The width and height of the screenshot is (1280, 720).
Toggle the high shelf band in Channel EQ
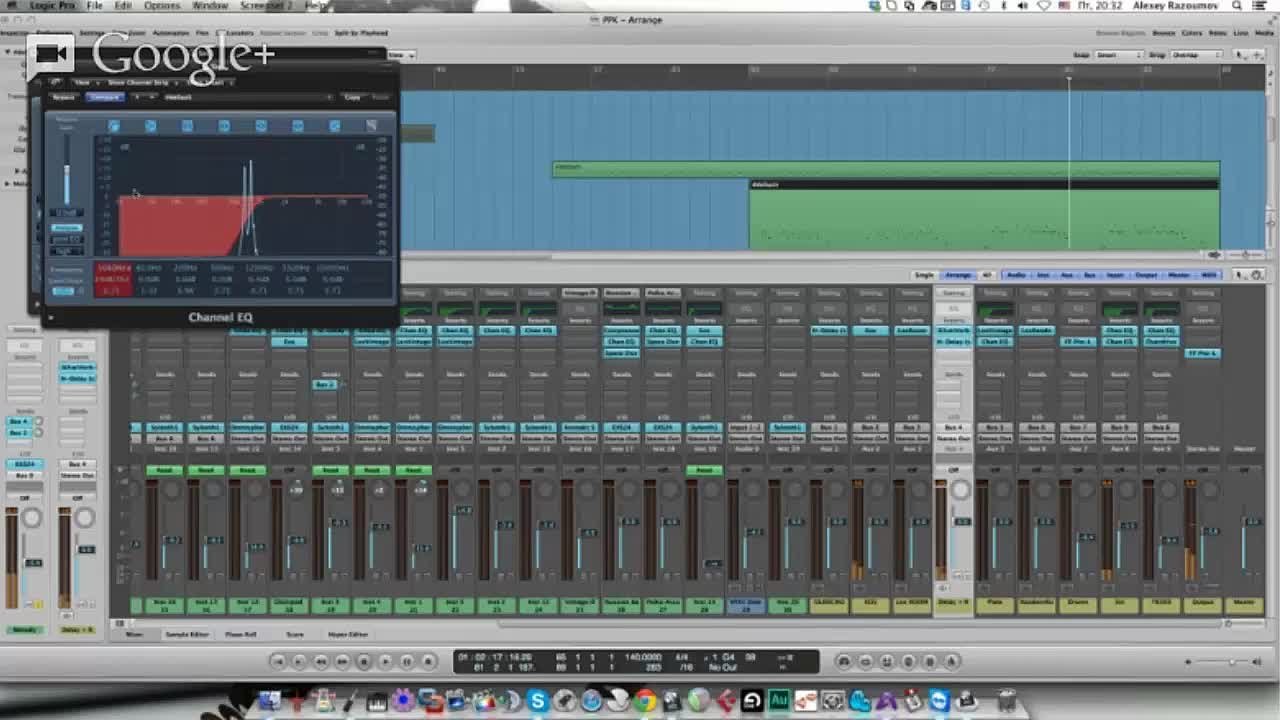tap(334, 126)
